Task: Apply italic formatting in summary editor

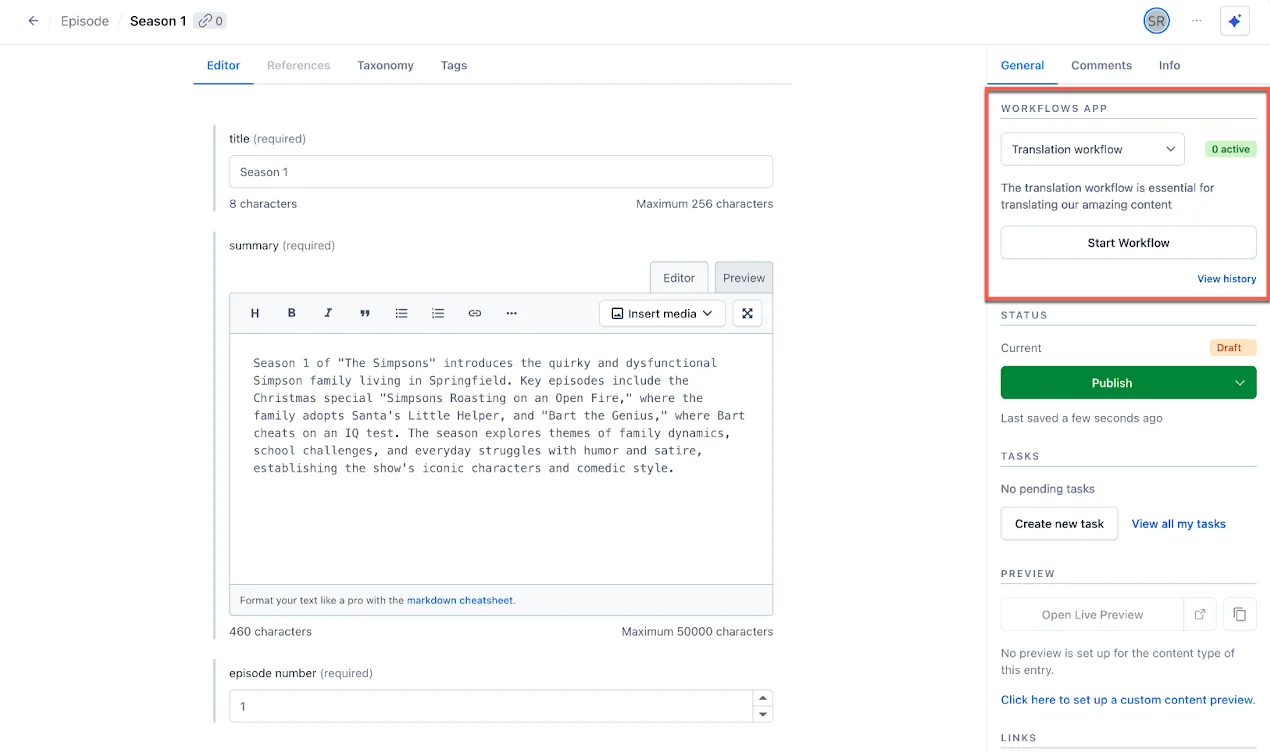Action: tap(328, 313)
